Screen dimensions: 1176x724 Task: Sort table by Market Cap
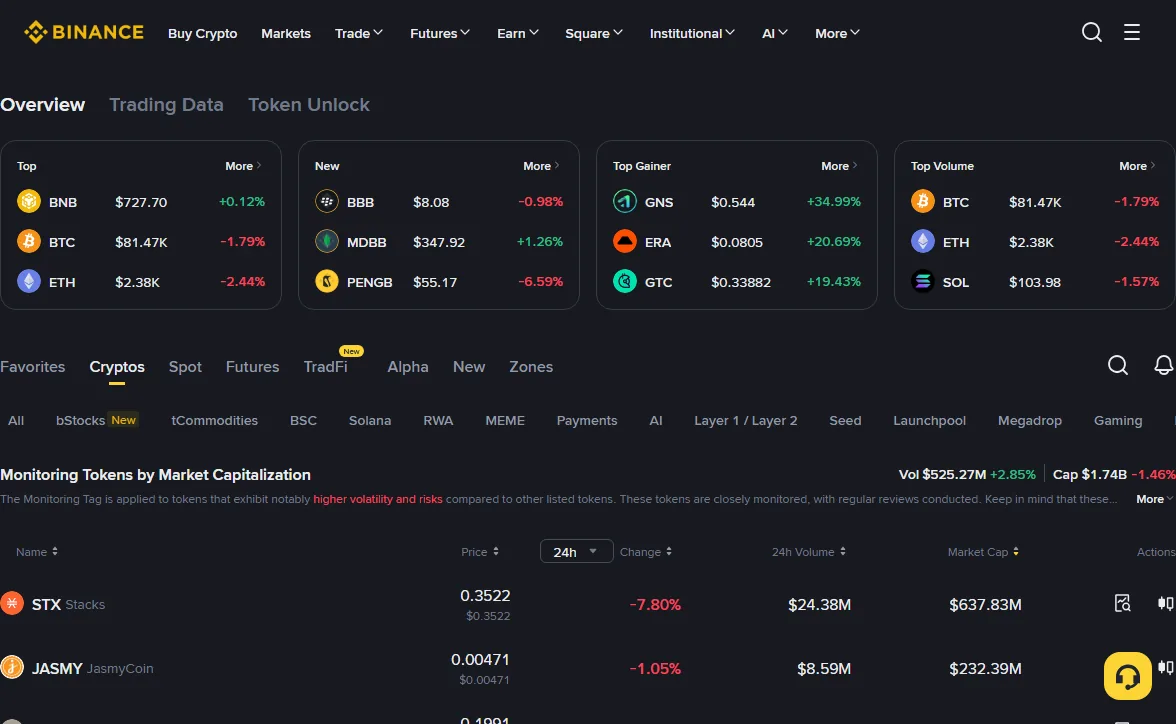(x=983, y=551)
